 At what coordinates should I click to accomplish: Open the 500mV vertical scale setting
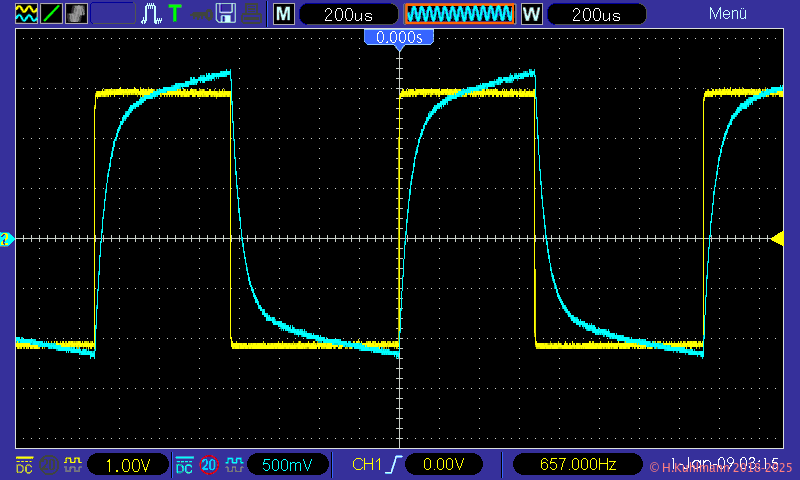[287, 465]
